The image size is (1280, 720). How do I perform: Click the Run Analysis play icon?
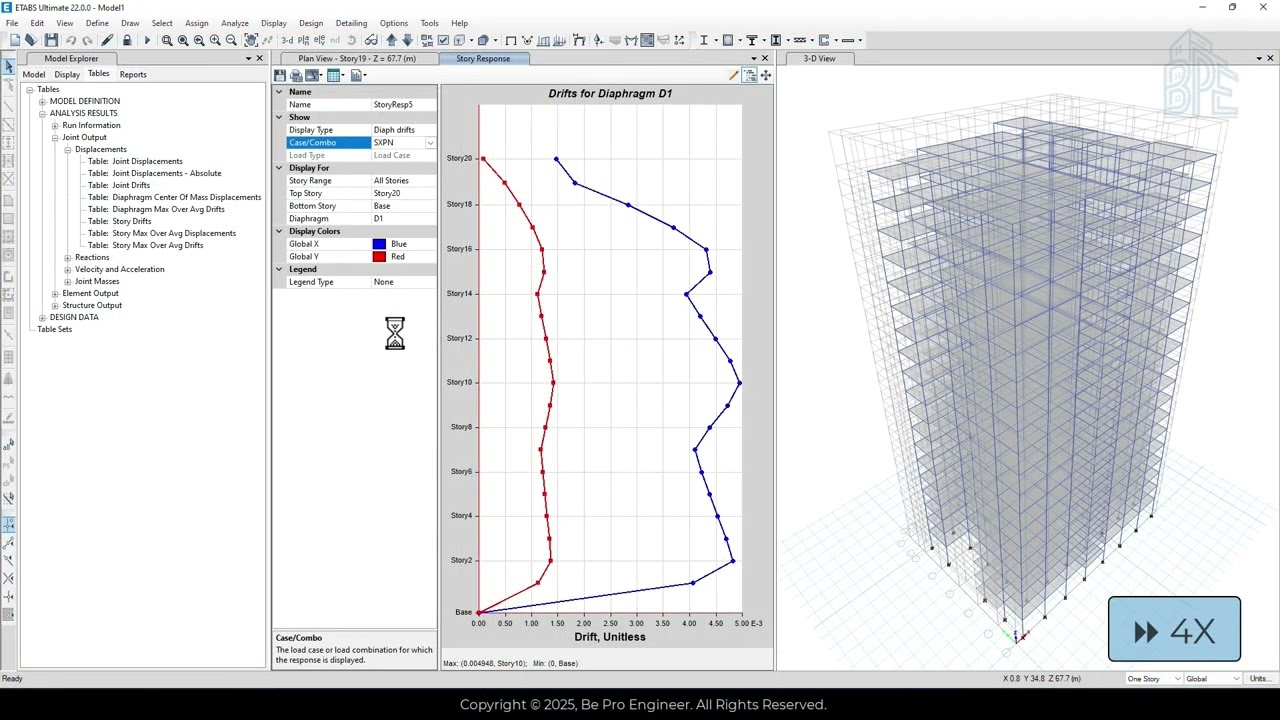147,40
